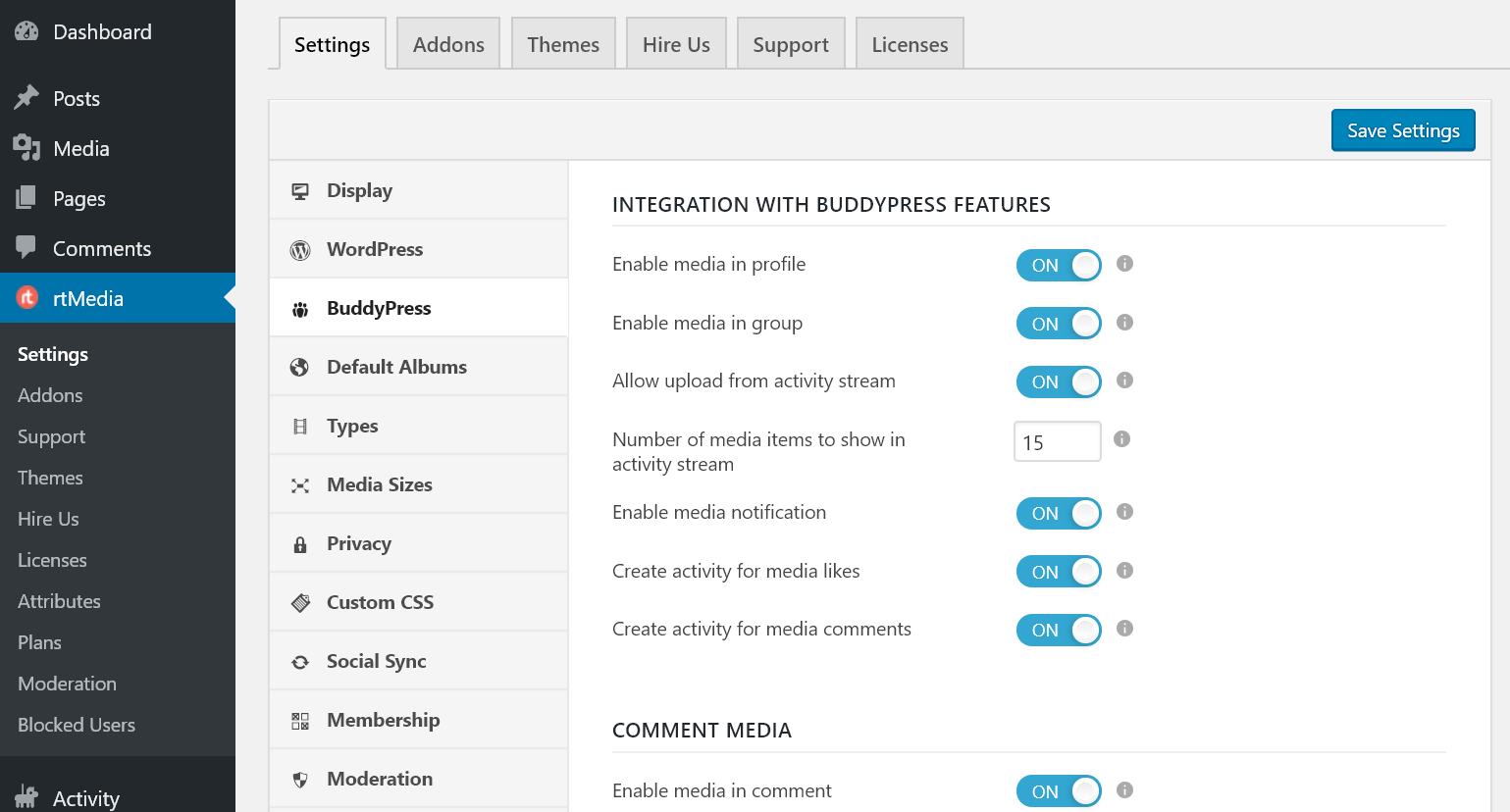Screen dimensions: 1510x812
Task: Click the rtMedia logo in the admin sidebar
Action: 24,297
